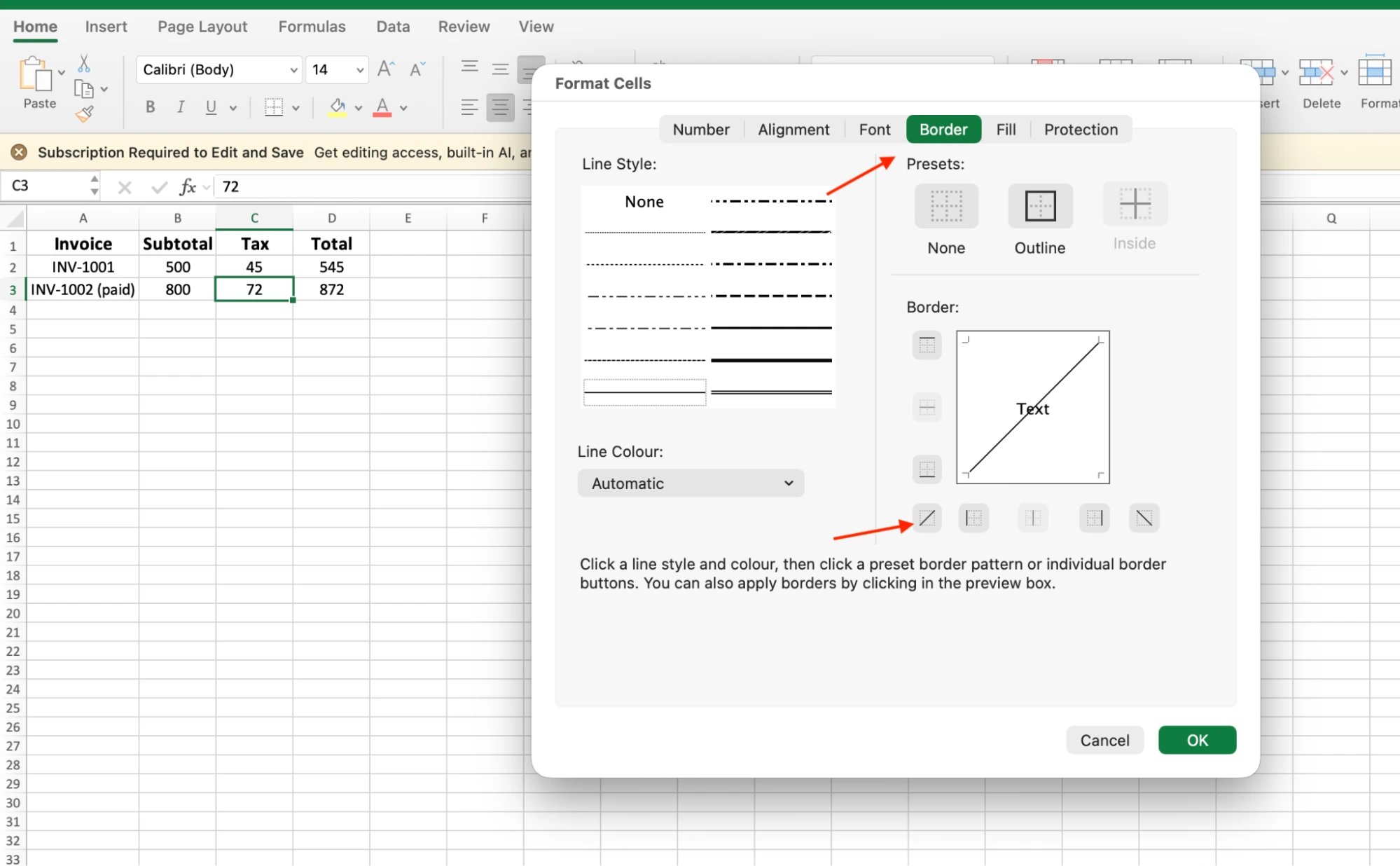The width and height of the screenshot is (1400, 866).
Task: Toggle the bottom border button
Action: point(927,469)
